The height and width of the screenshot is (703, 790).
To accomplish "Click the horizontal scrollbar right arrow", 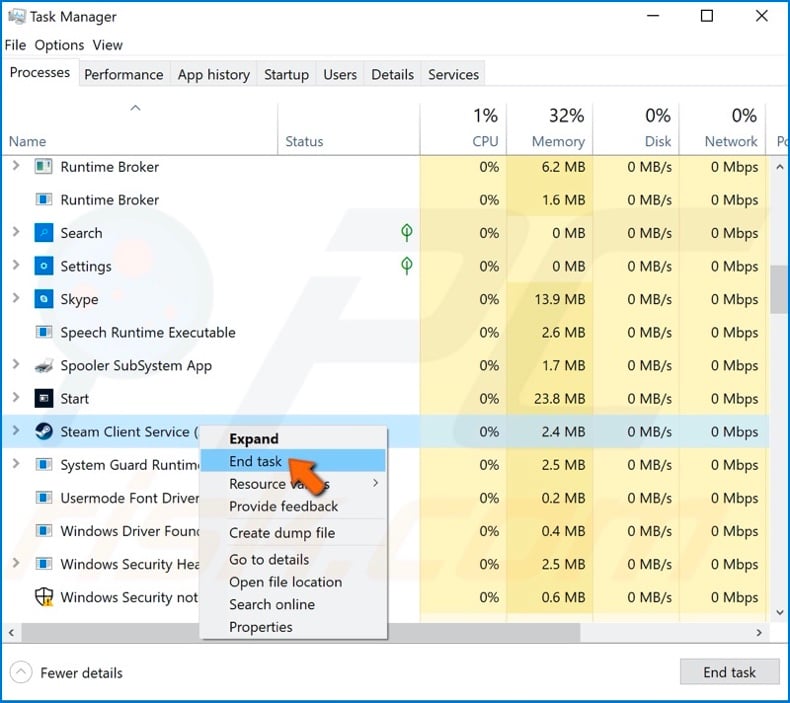I will coord(759,632).
